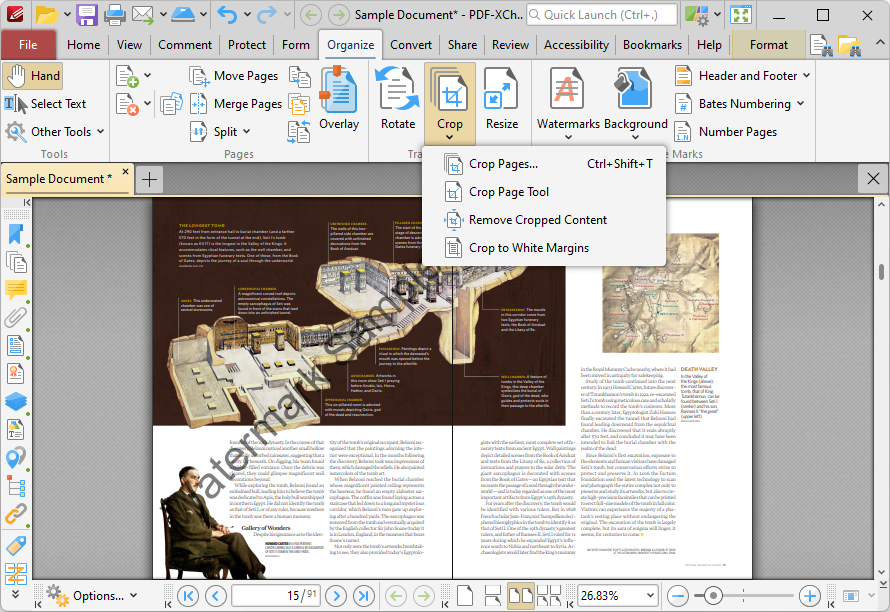The height and width of the screenshot is (612, 890).
Task: Click the Undo icon
Action: [x=227, y=15]
